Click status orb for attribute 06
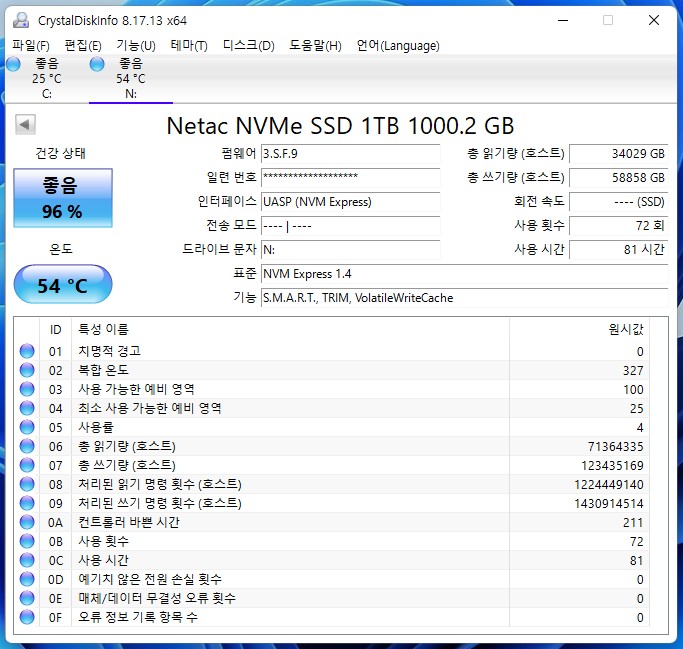The height and width of the screenshot is (649, 683). [27, 446]
